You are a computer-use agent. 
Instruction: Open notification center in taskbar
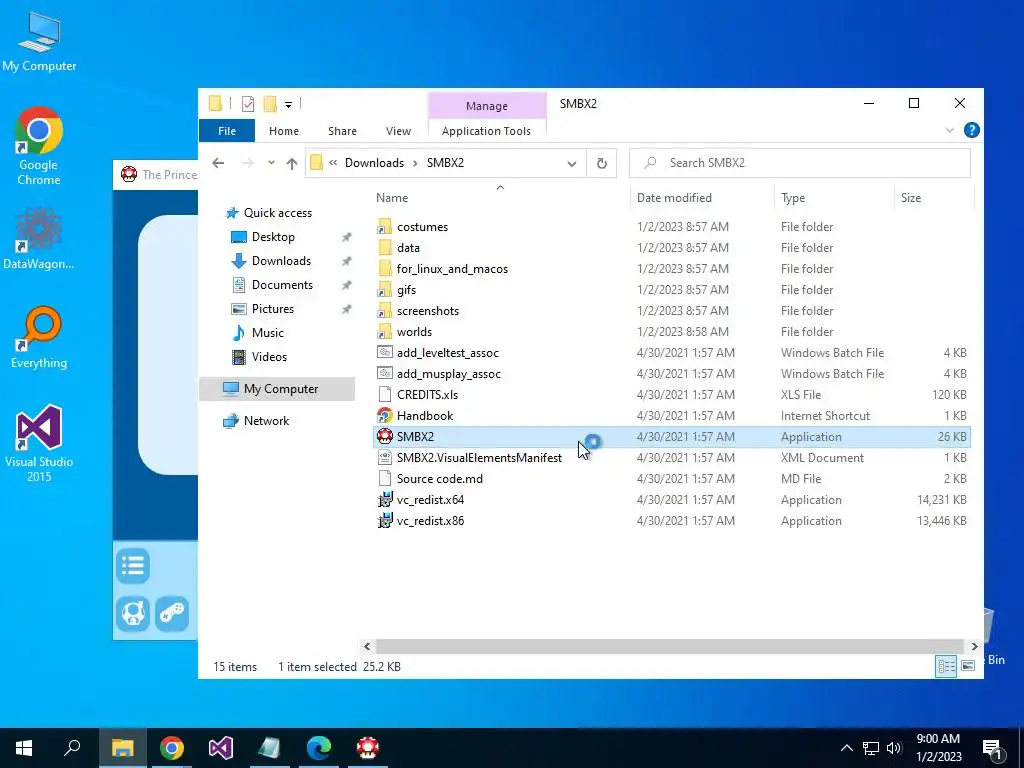tap(992, 748)
